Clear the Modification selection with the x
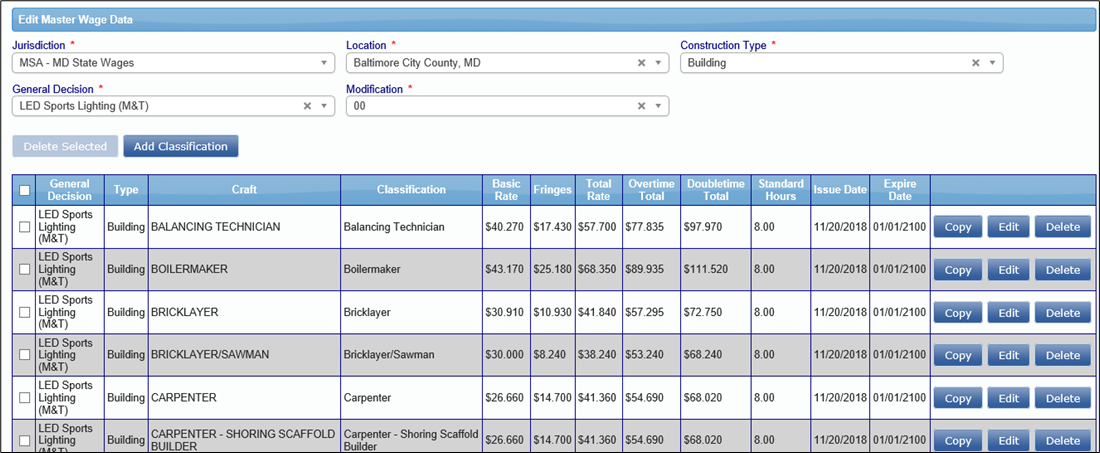The width and height of the screenshot is (1100, 453). point(641,106)
